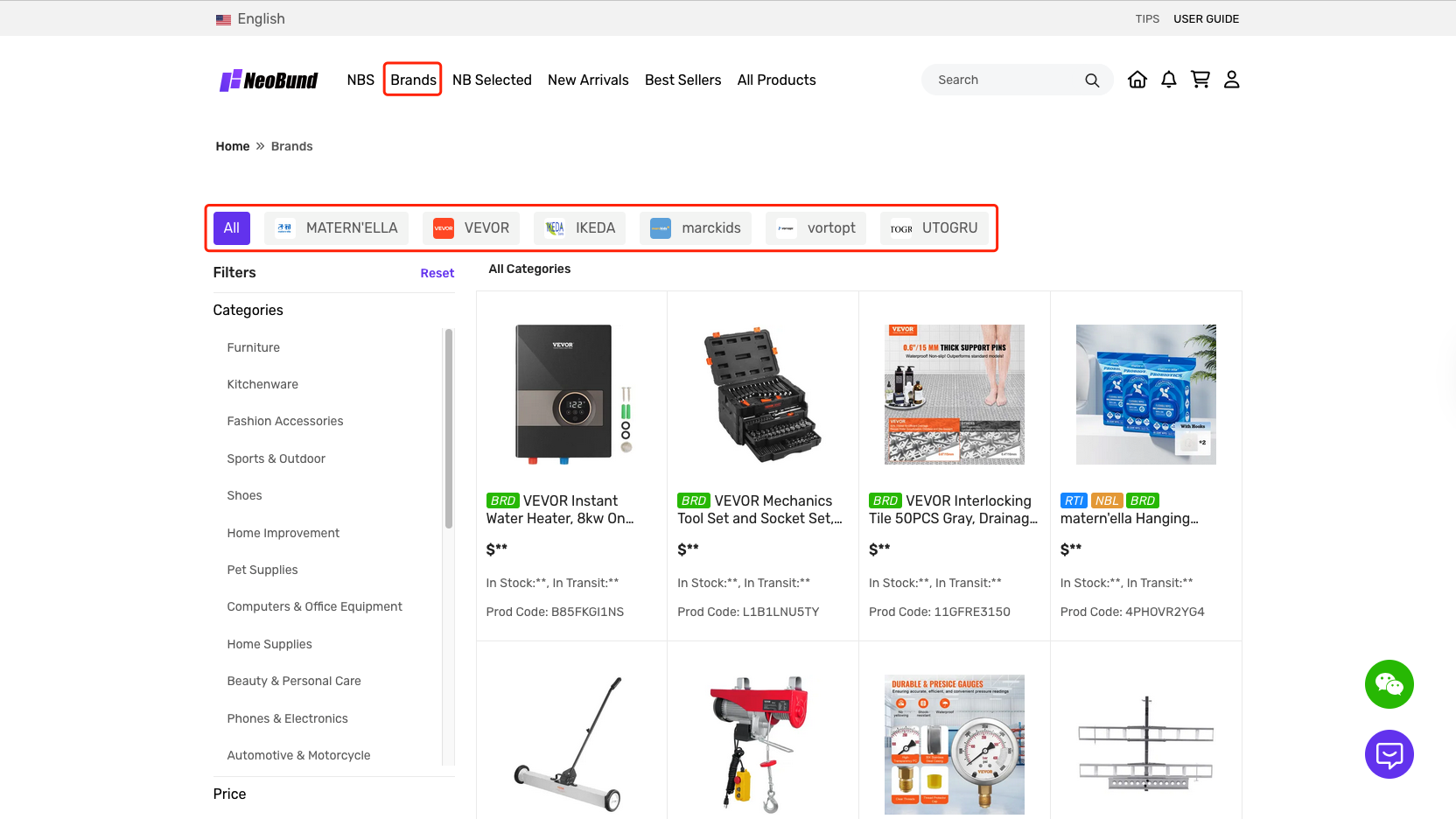Open the red electric hoist image

click(763, 745)
